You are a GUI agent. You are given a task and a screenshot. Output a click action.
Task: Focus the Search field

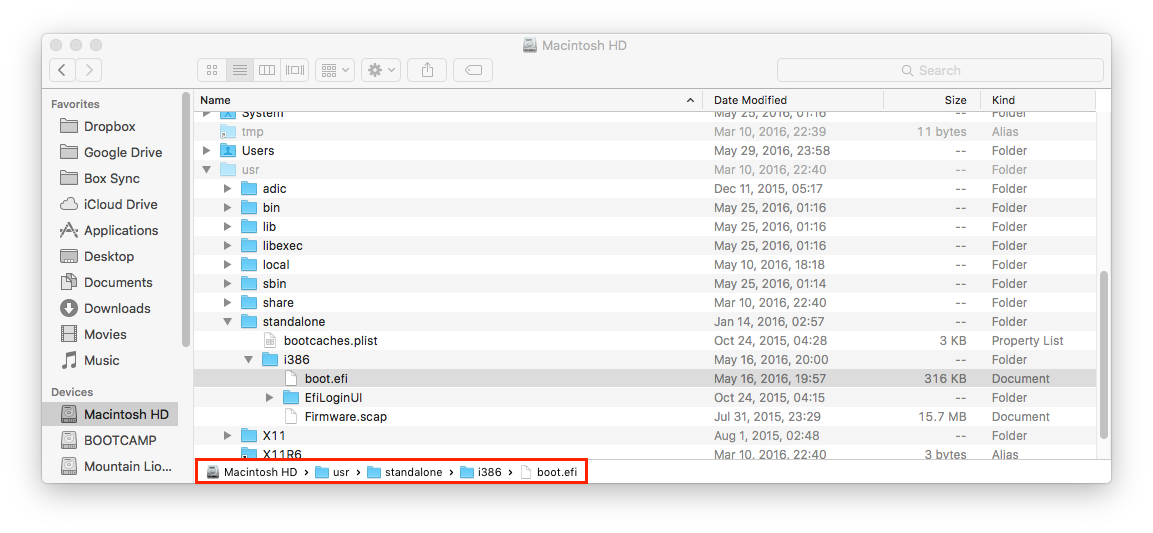(x=940, y=71)
